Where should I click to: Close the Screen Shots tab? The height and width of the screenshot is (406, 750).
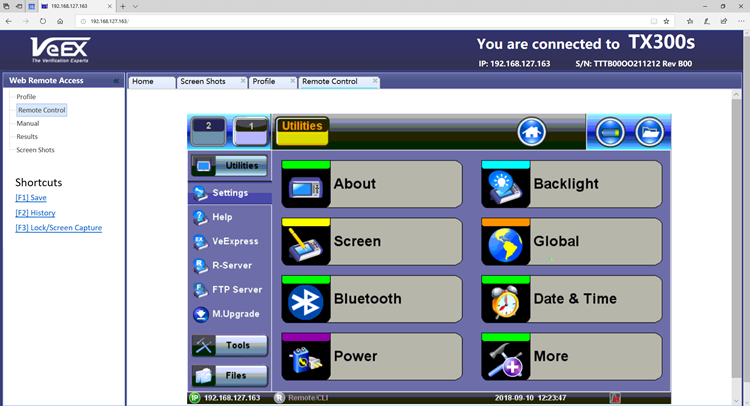point(243,81)
